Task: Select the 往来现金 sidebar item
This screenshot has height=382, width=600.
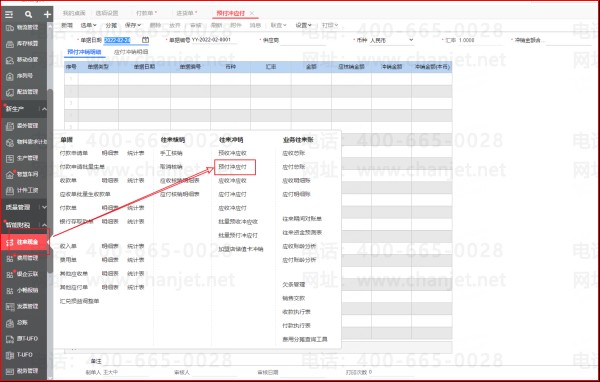Action: click(24, 242)
